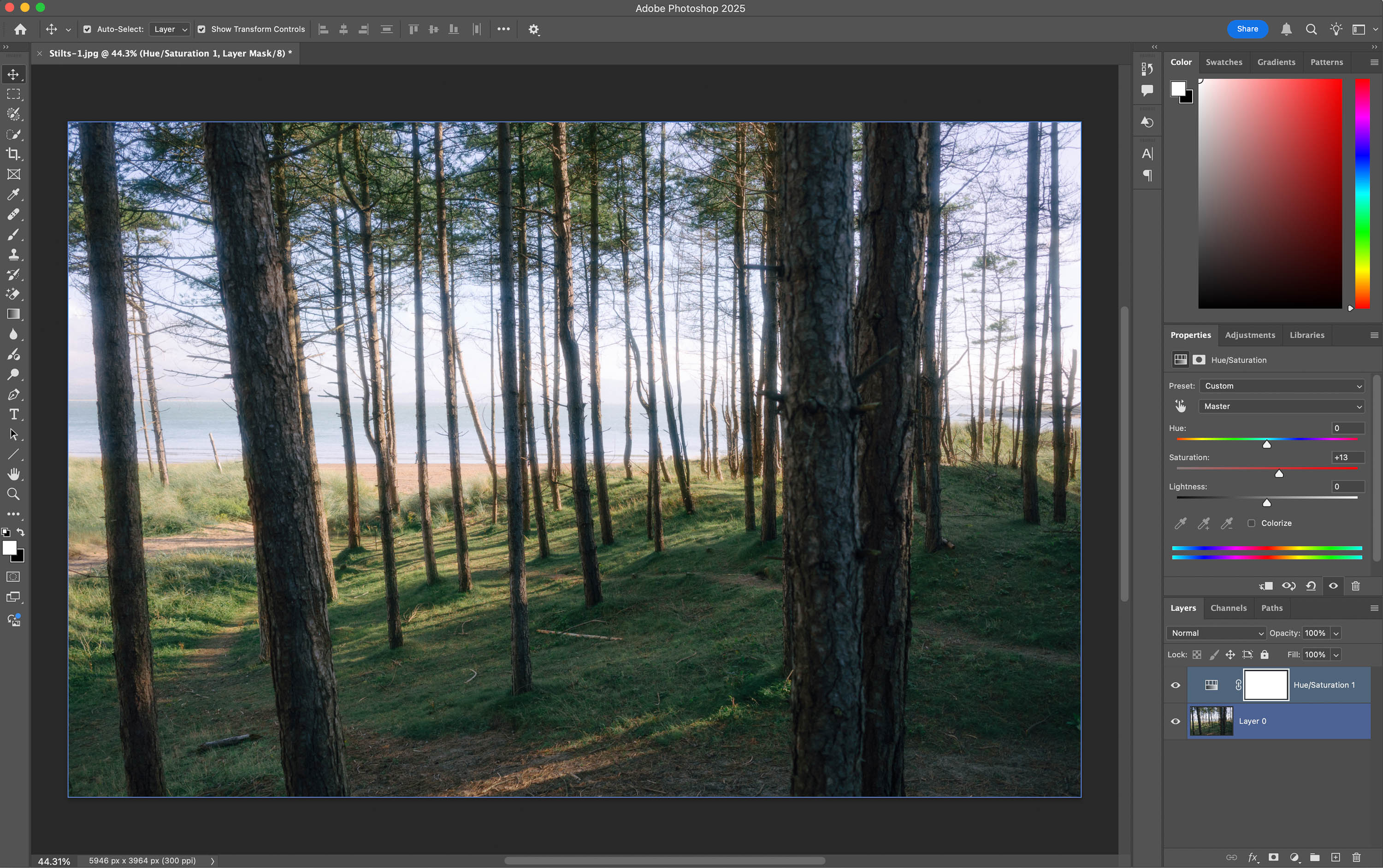Image resolution: width=1383 pixels, height=868 pixels.
Task: Click the Share button
Action: (x=1247, y=30)
